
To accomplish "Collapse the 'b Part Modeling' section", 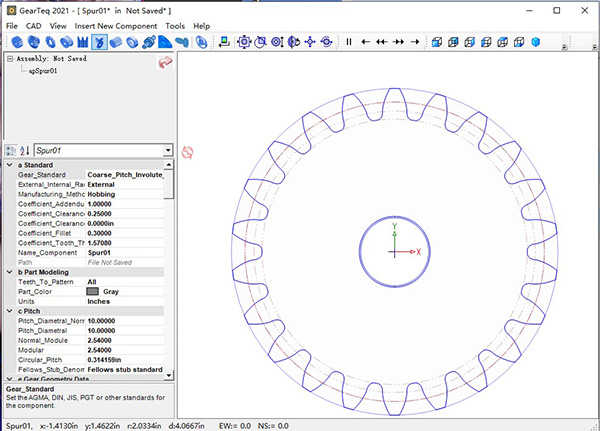I will pyautogui.click(x=10, y=272).
